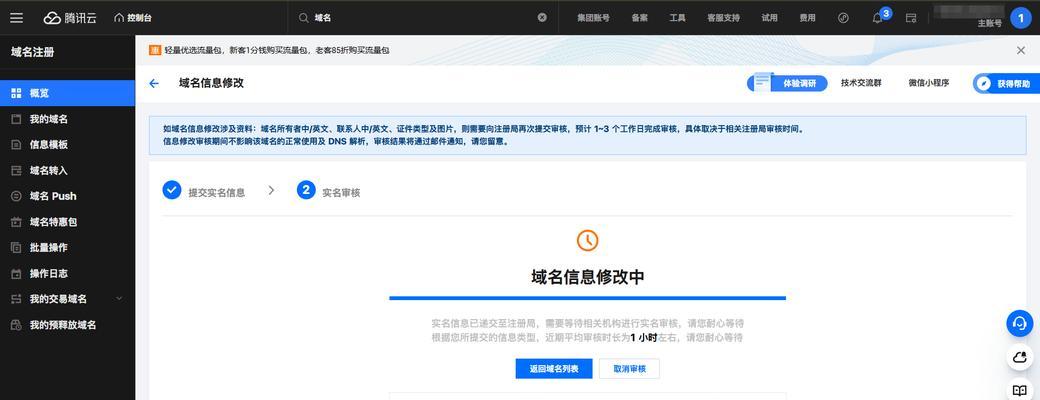Expand 我的交易域名 with the chevron
This screenshot has height=400, width=1040.
click(119, 299)
